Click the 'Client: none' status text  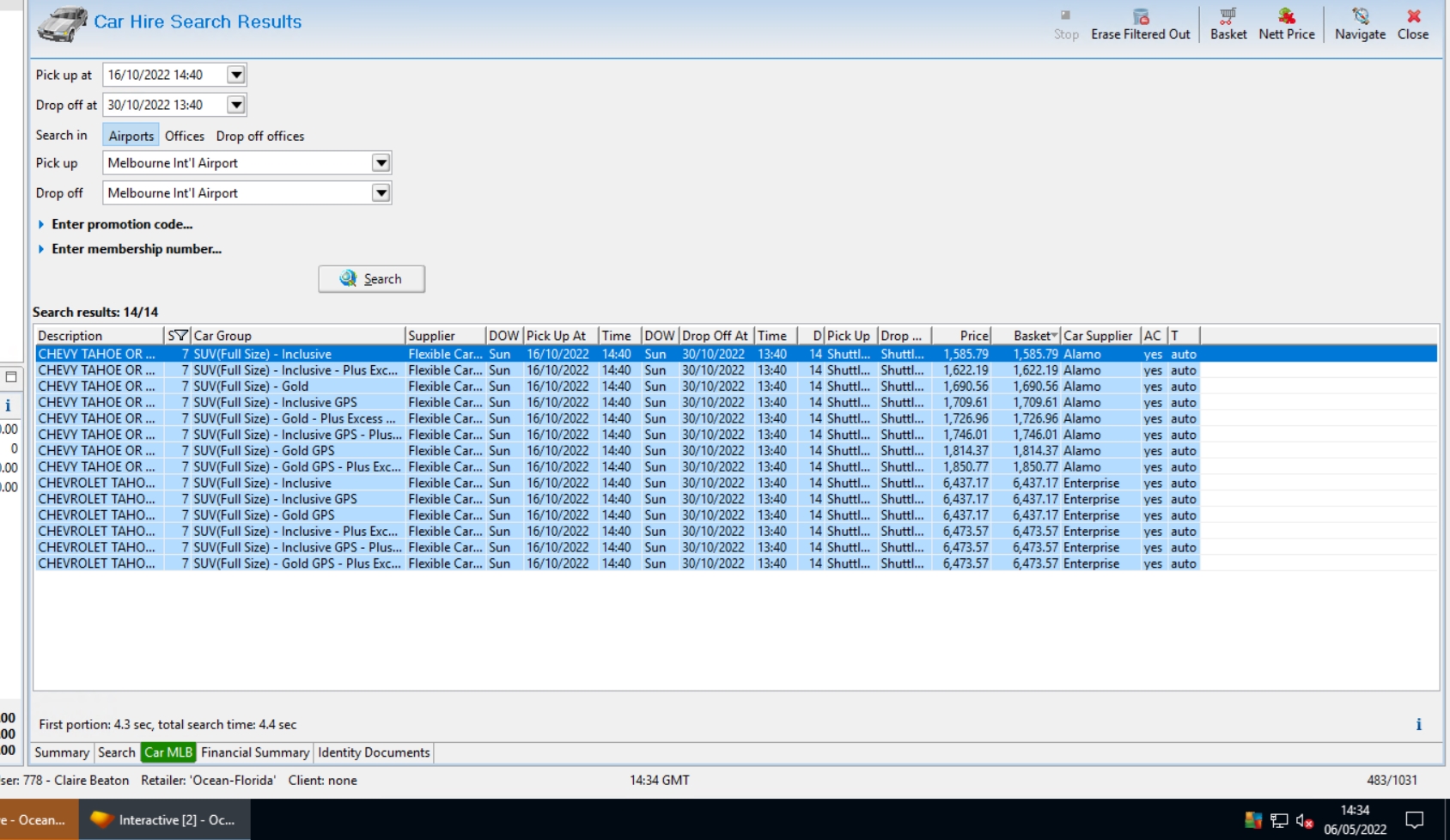coord(322,780)
